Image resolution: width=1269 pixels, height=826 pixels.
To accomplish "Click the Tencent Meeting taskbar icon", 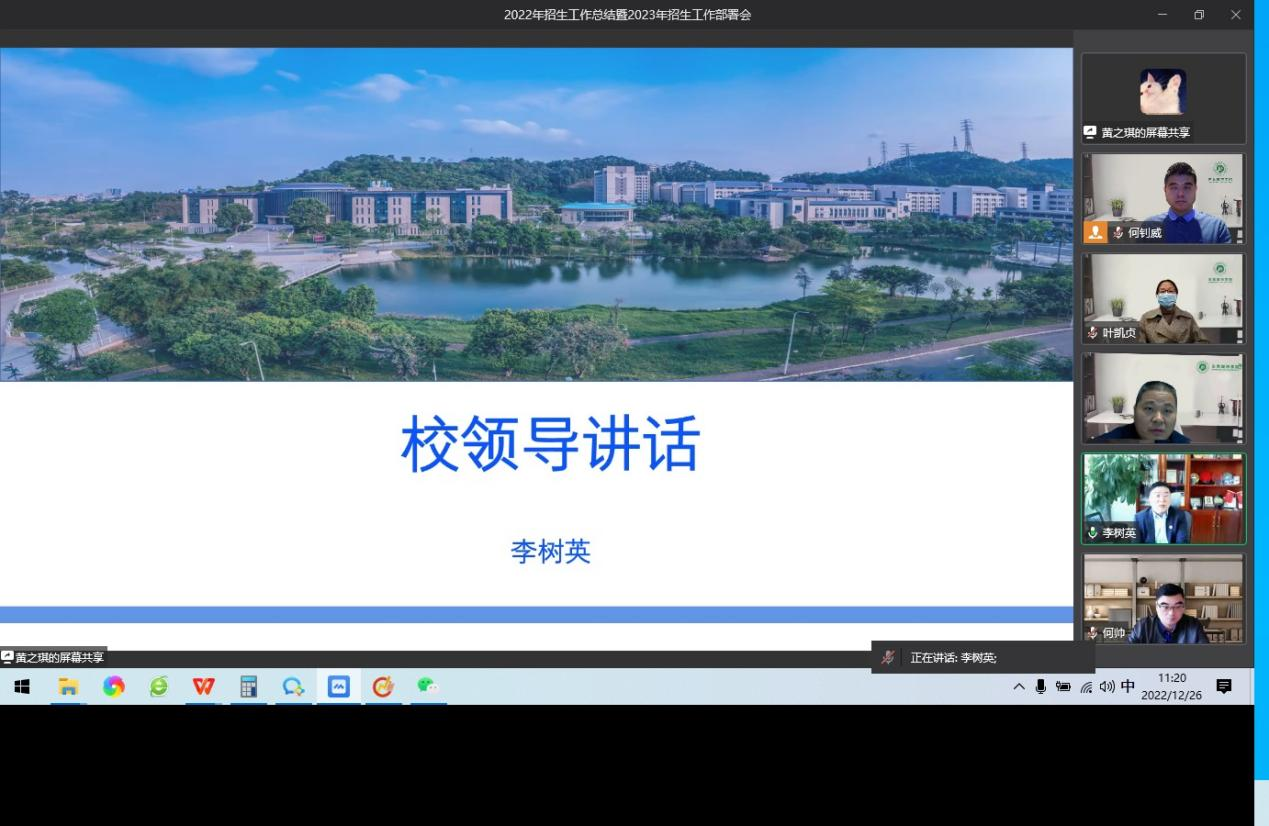I will (338, 686).
